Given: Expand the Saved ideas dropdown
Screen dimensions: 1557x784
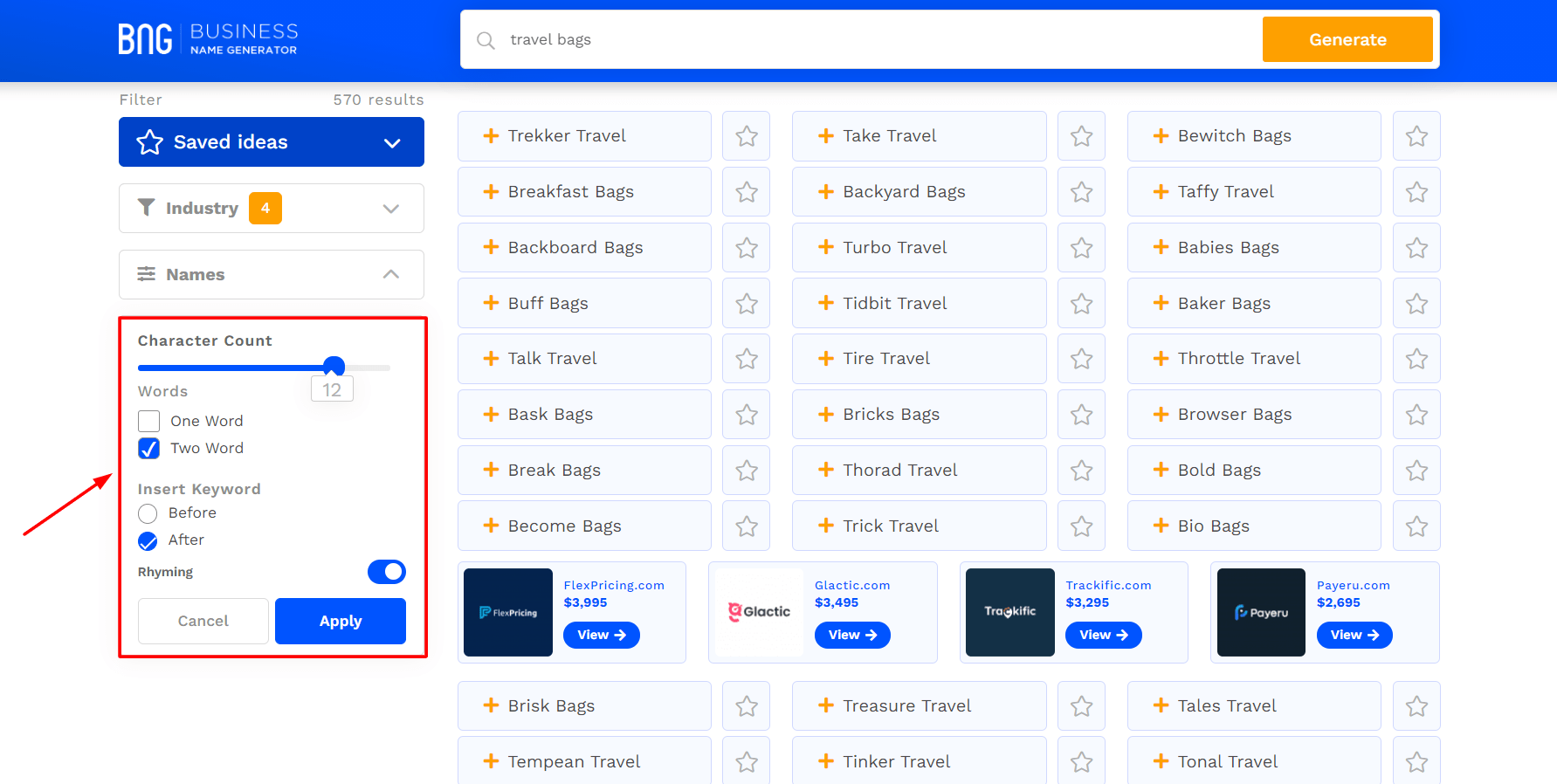Looking at the screenshot, I should [272, 142].
